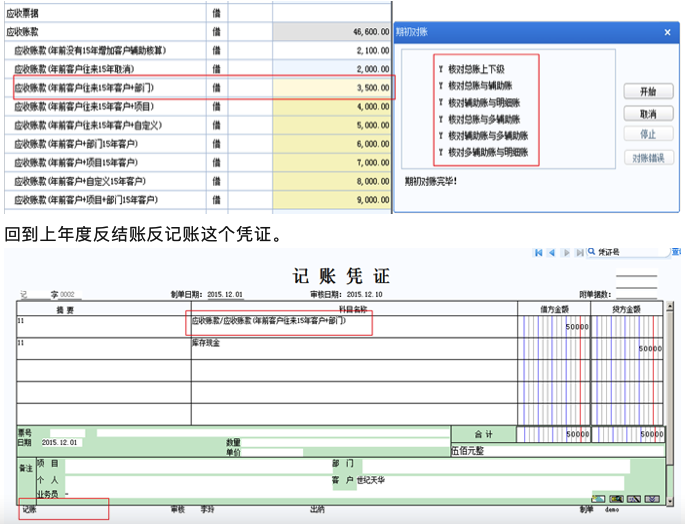Go to the next voucher arrow
Screen dimensions: 685x524
pos(566,253)
